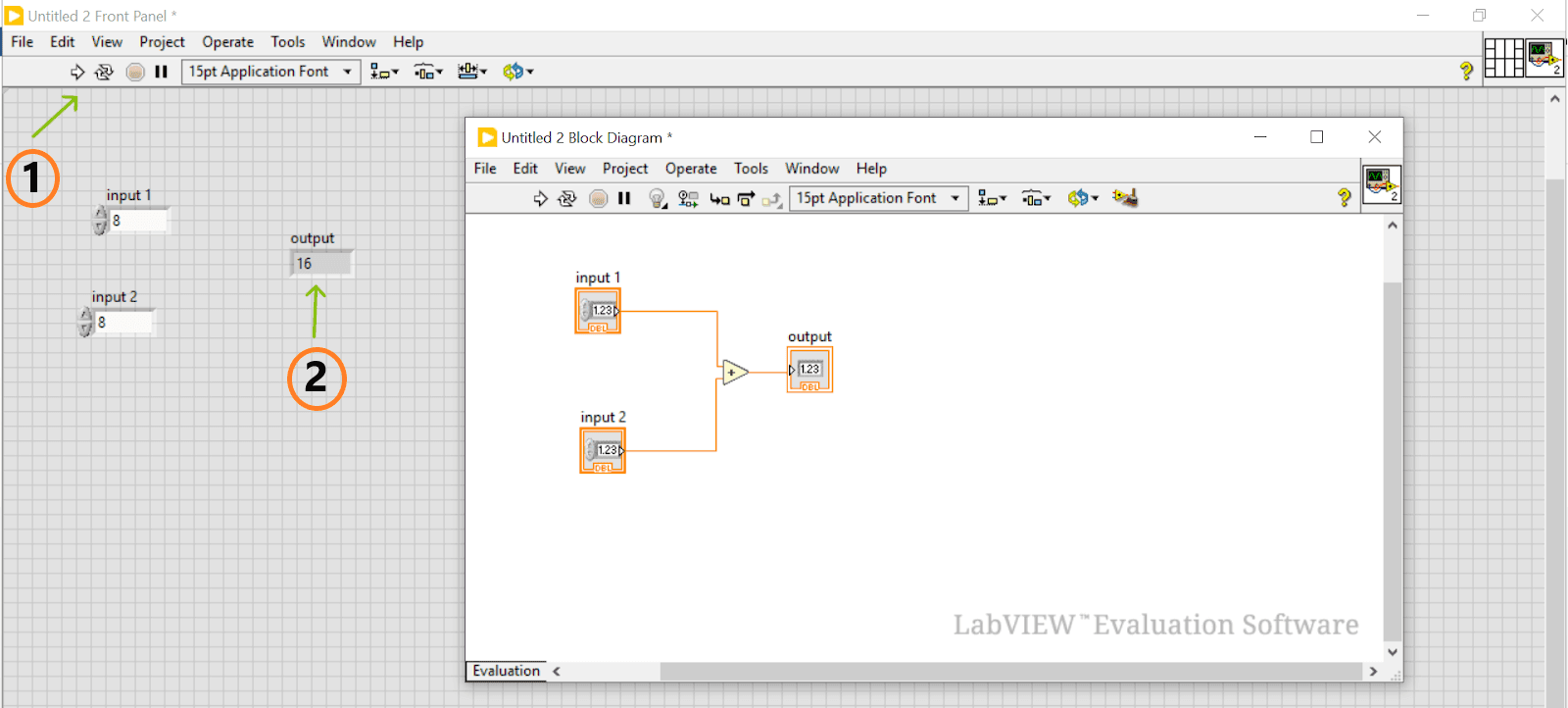The image size is (1568, 708).
Task: Click Pause button in Block Diagram toolbar
Action: (624, 199)
